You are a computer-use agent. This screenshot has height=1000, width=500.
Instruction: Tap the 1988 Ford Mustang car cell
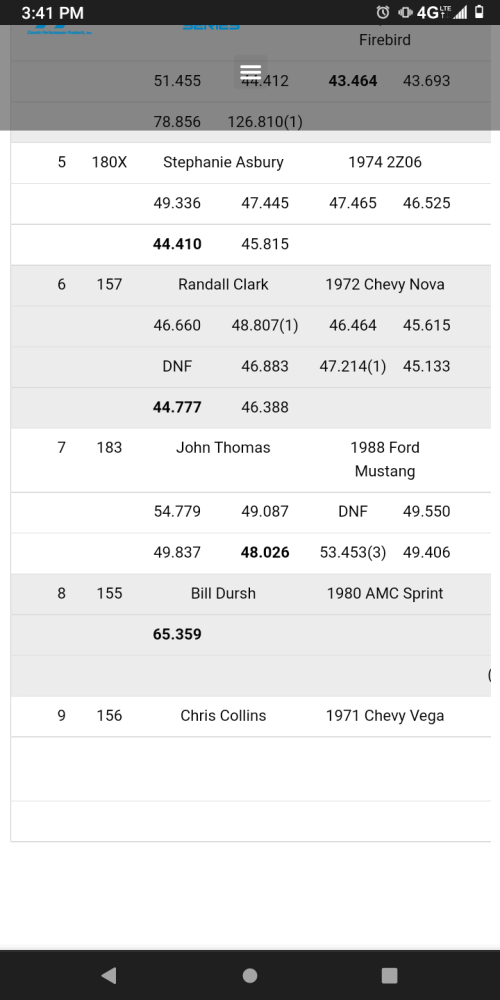[x=385, y=459]
